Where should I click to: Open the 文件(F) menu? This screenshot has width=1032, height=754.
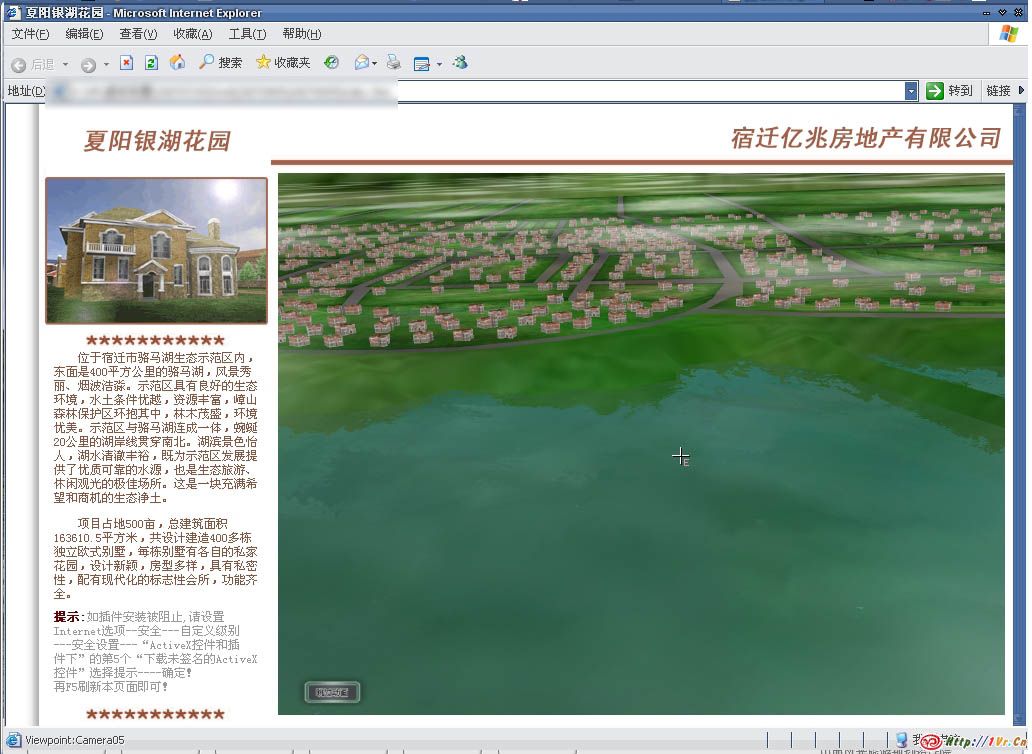tap(30, 34)
